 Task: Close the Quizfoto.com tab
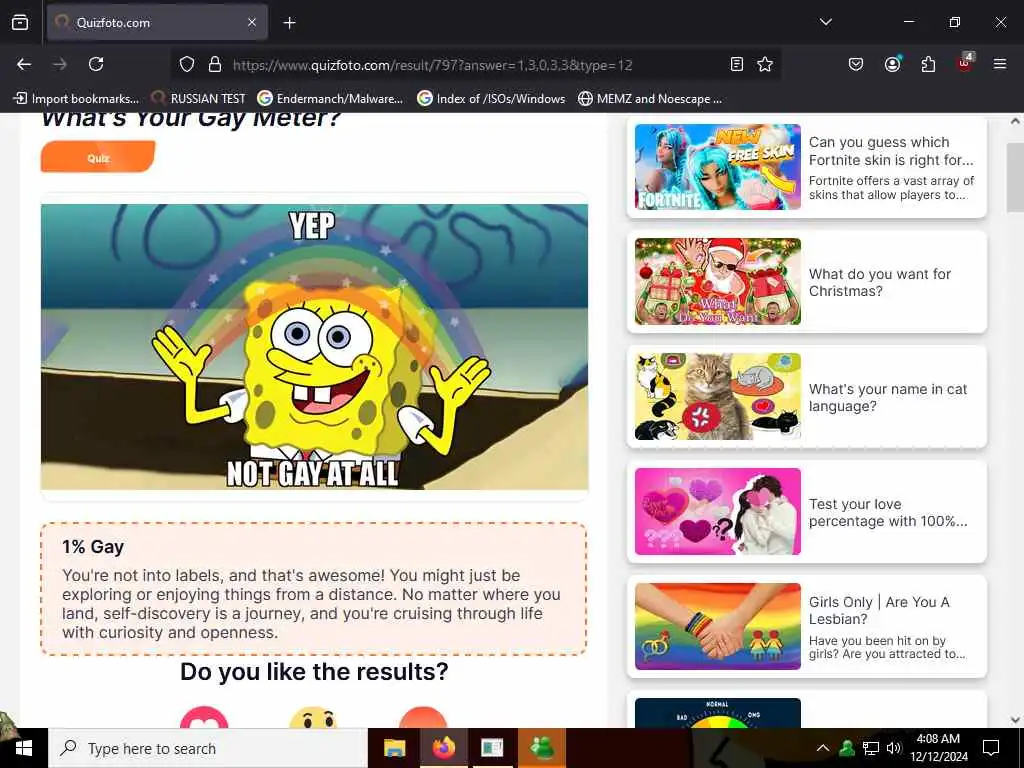(x=252, y=22)
